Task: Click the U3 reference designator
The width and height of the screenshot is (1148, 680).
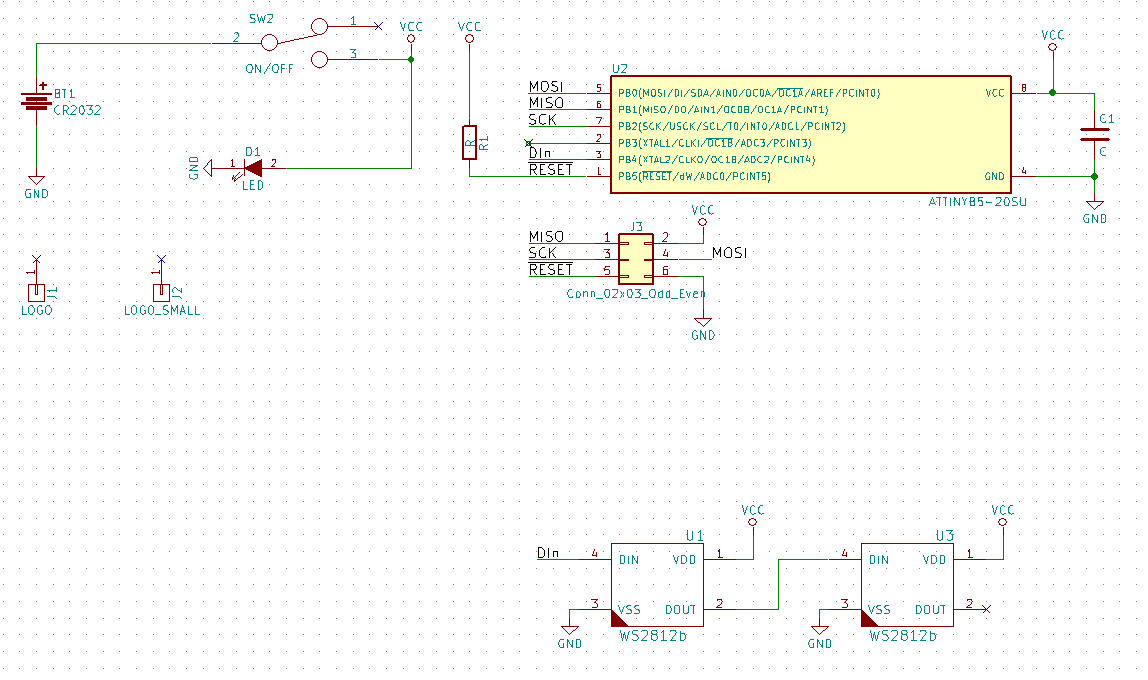Action: tap(944, 536)
